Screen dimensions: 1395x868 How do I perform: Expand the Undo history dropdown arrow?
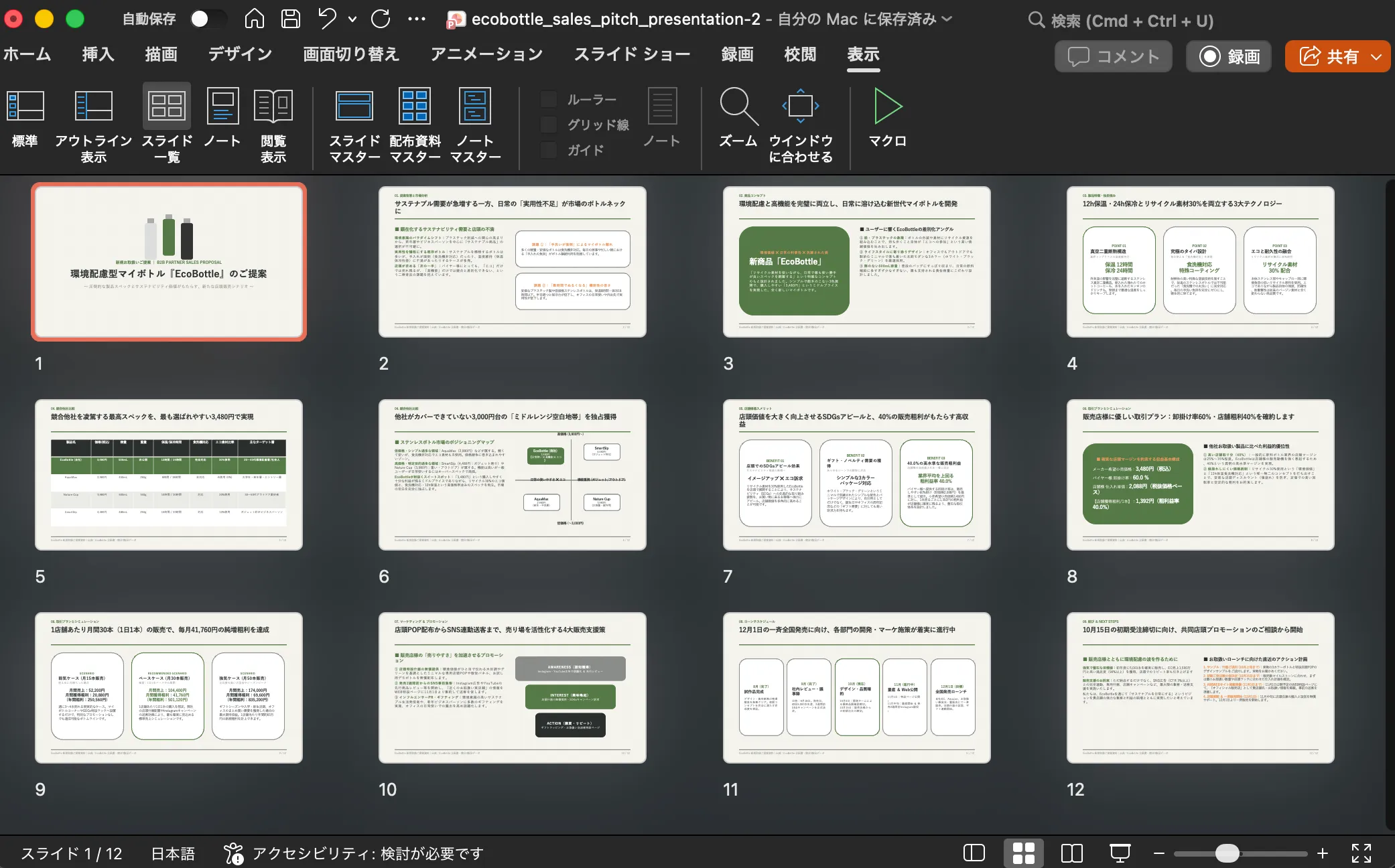click(352, 19)
